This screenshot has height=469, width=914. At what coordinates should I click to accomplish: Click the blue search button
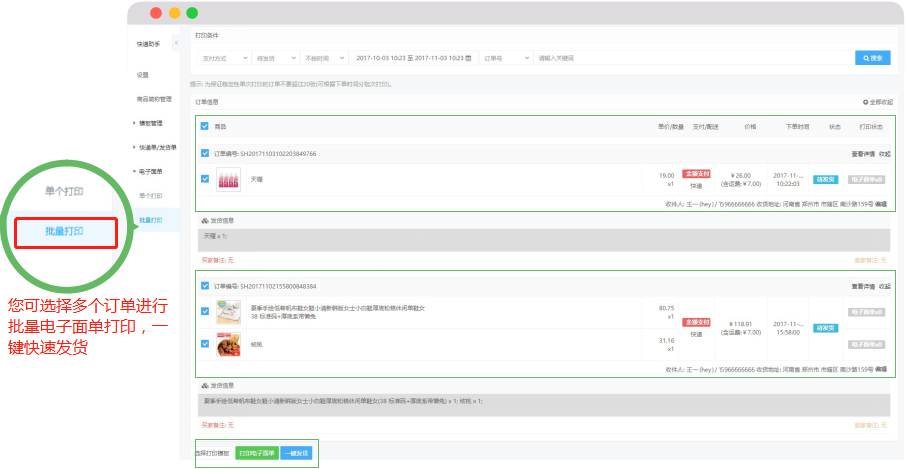(x=872, y=58)
